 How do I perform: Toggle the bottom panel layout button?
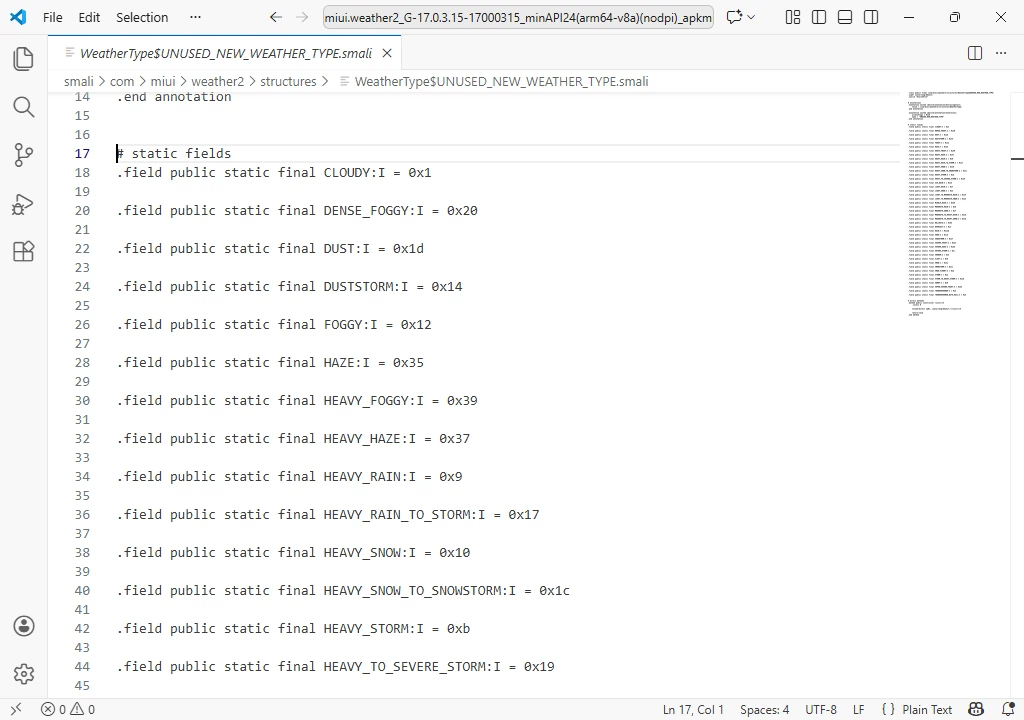(845, 17)
